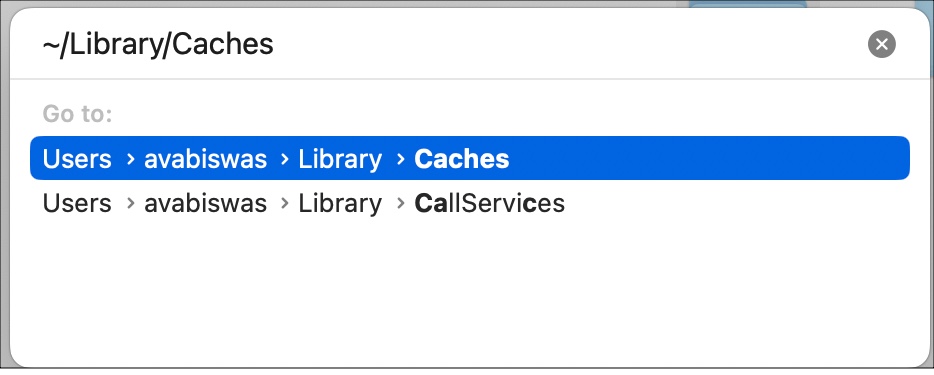Screen dimensions: 934x375
Task: Click Users in the highlighted suggestion
Action: point(77,159)
